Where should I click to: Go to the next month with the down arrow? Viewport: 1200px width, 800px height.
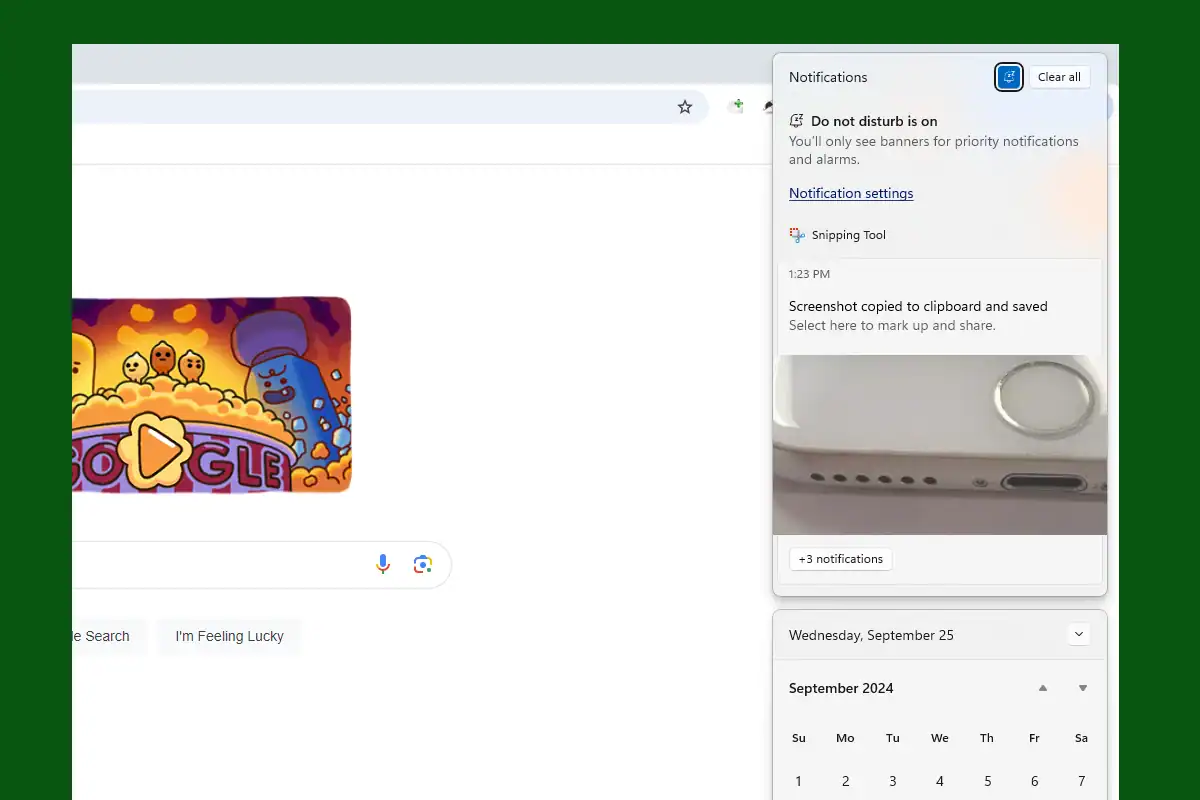point(1082,688)
